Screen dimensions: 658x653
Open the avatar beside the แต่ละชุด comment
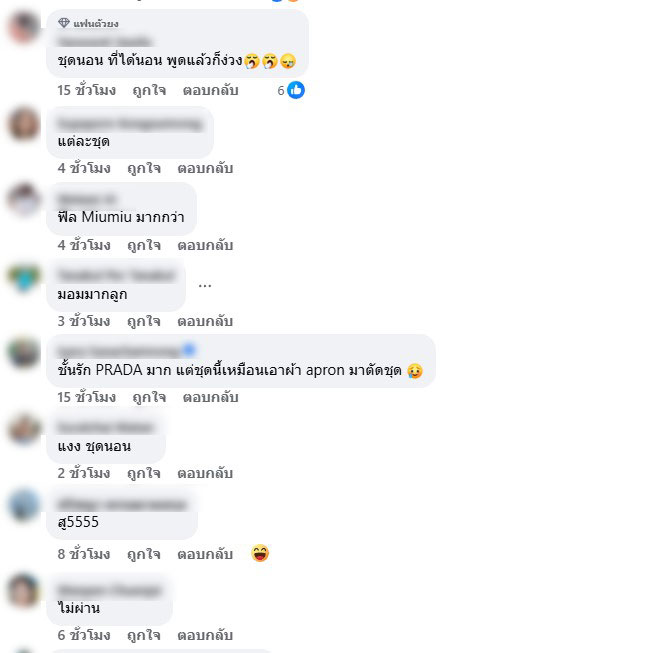tap(24, 123)
